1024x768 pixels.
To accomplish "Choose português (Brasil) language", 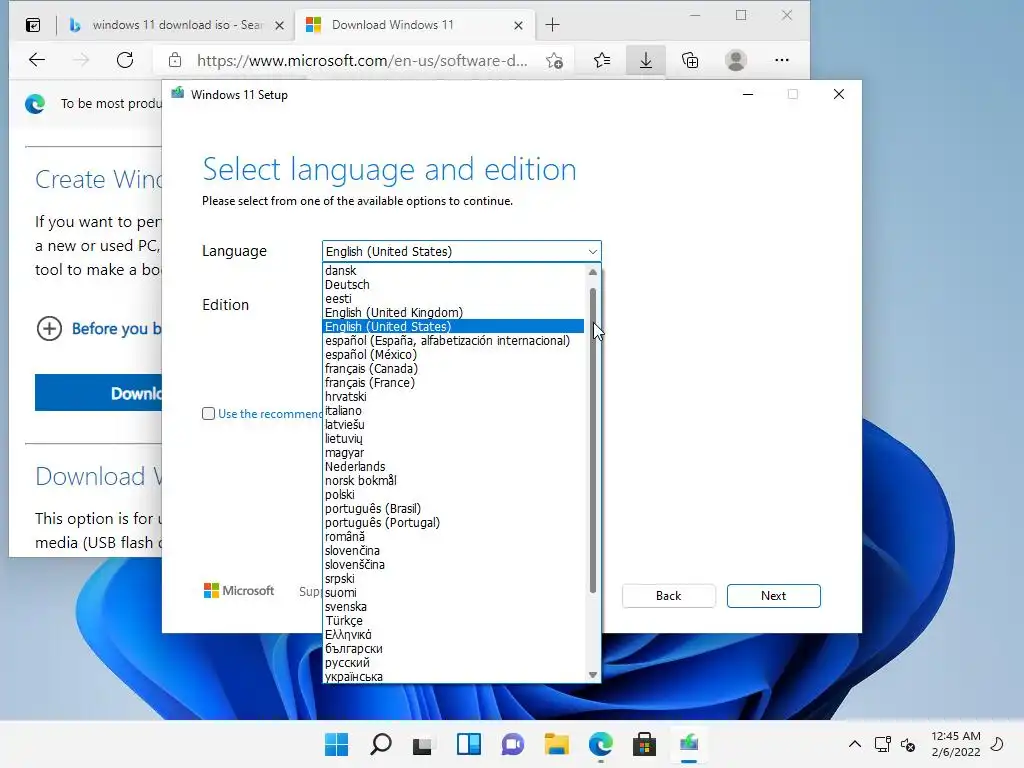I will [x=454, y=509].
